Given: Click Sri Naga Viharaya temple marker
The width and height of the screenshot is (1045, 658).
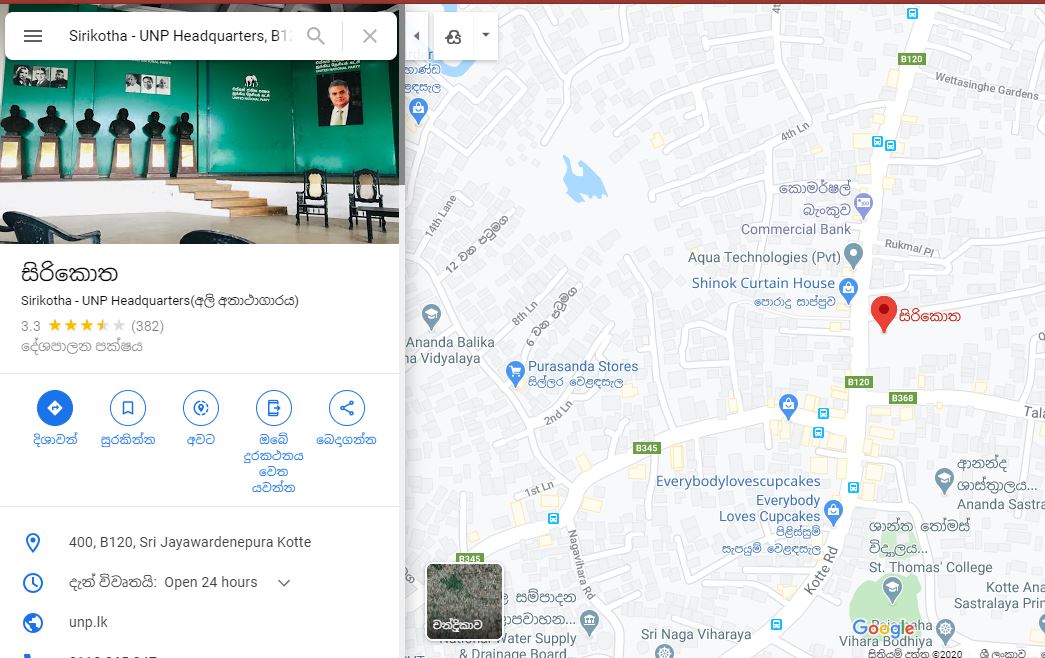Looking at the screenshot, I should coord(664,651).
